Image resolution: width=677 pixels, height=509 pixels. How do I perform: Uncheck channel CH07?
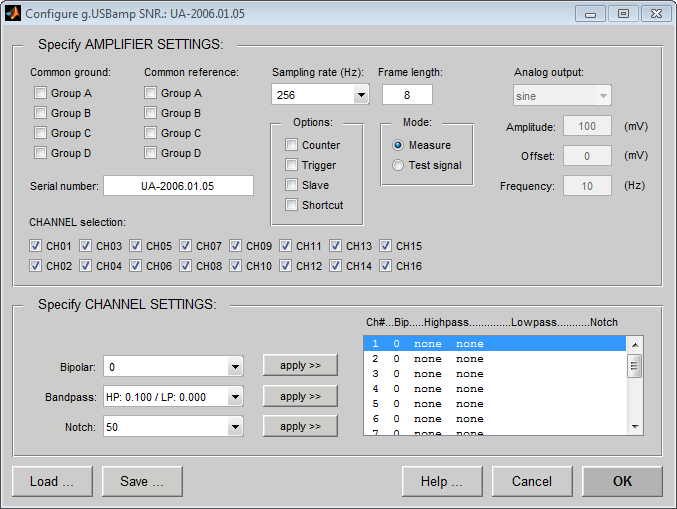tap(185, 246)
